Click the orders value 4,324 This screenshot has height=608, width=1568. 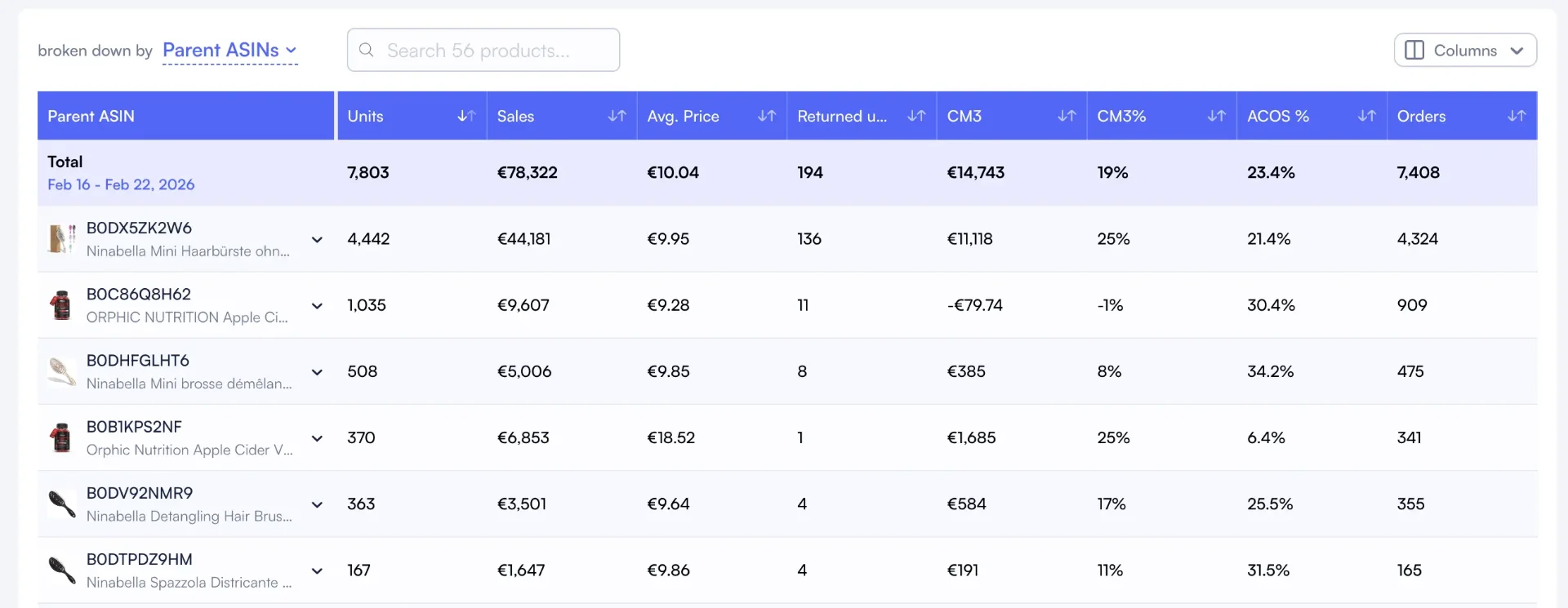1418,239
